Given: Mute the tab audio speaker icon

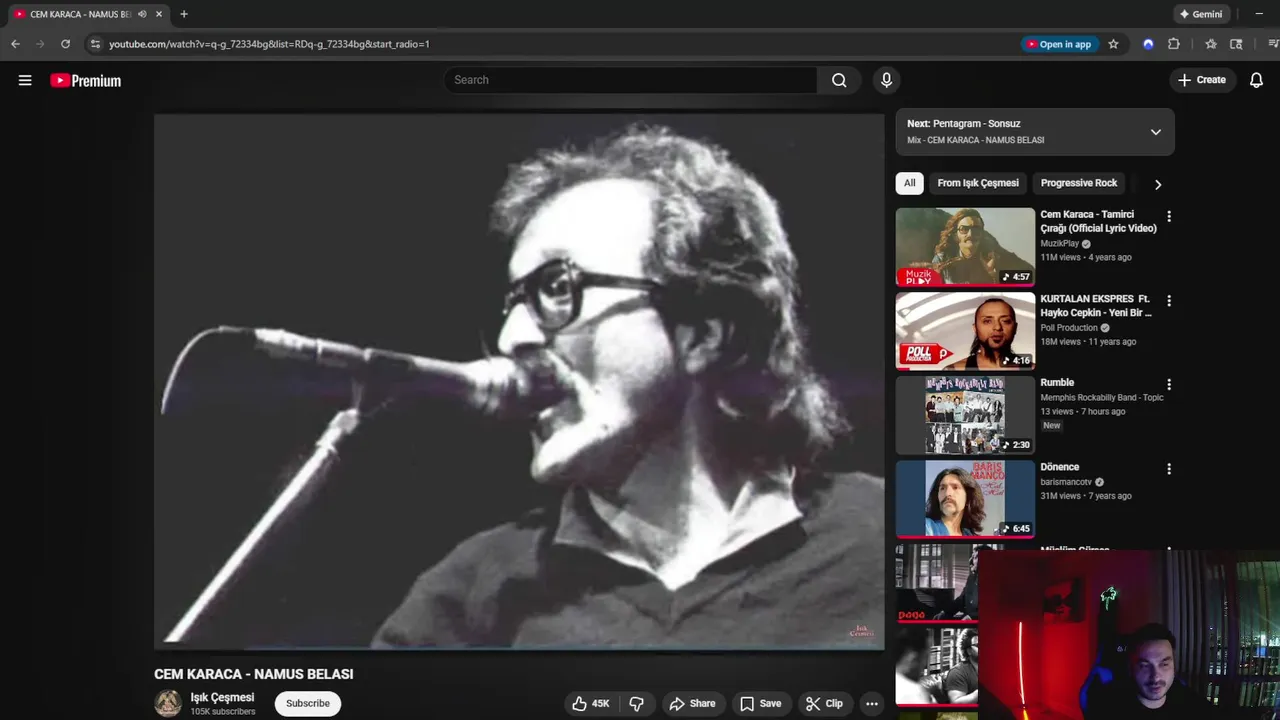Looking at the screenshot, I should coord(141,14).
